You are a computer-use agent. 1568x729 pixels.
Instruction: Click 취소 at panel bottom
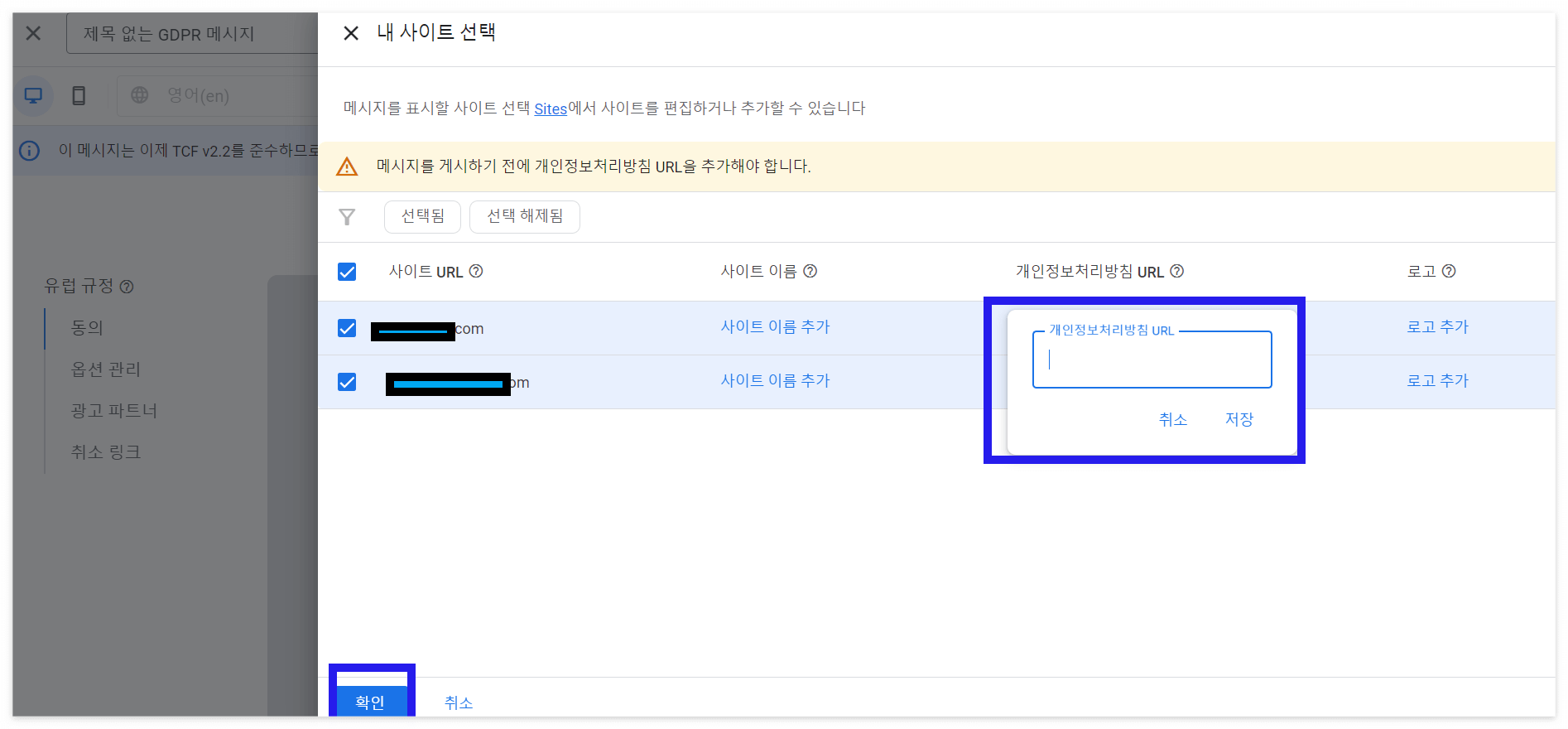pos(459,702)
